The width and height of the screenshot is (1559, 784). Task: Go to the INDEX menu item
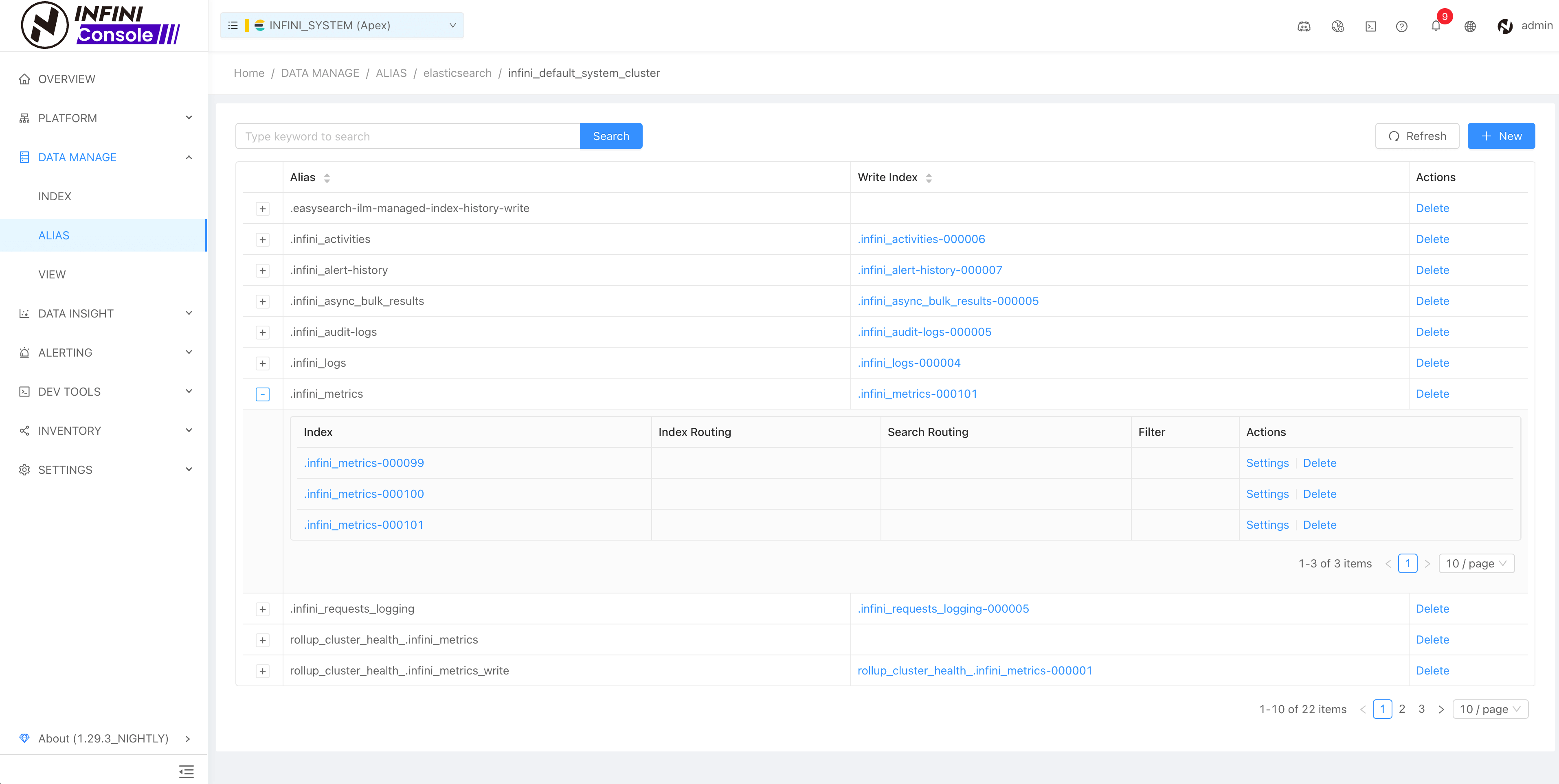pos(55,196)
